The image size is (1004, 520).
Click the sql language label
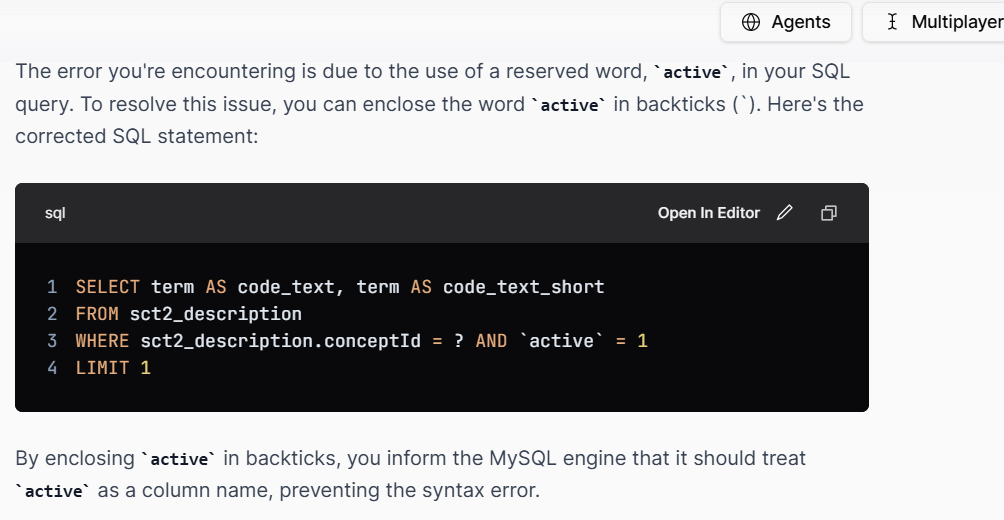[55, 213]
